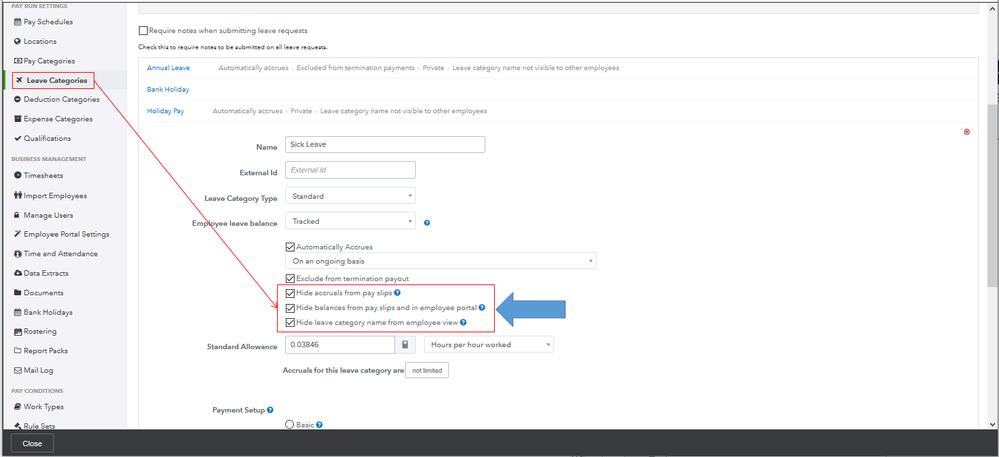Click the Documents folder icon
The image size is (999, 457).
18,293
